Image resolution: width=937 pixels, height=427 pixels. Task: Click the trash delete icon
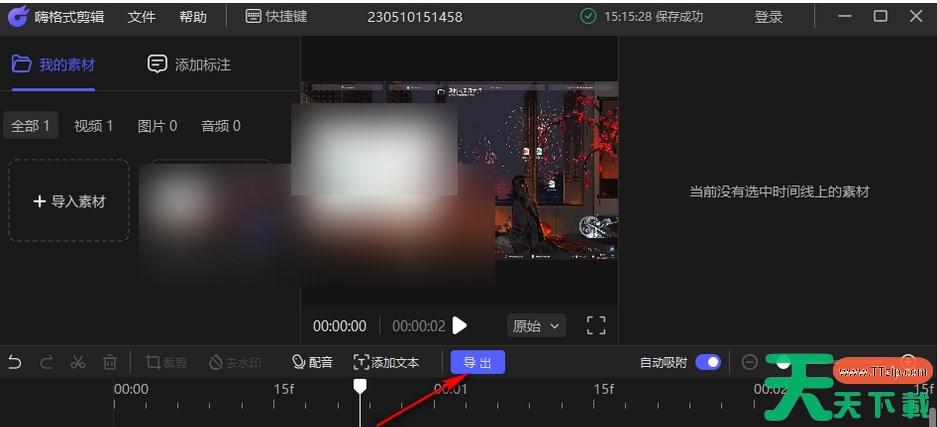click(110, 362)
